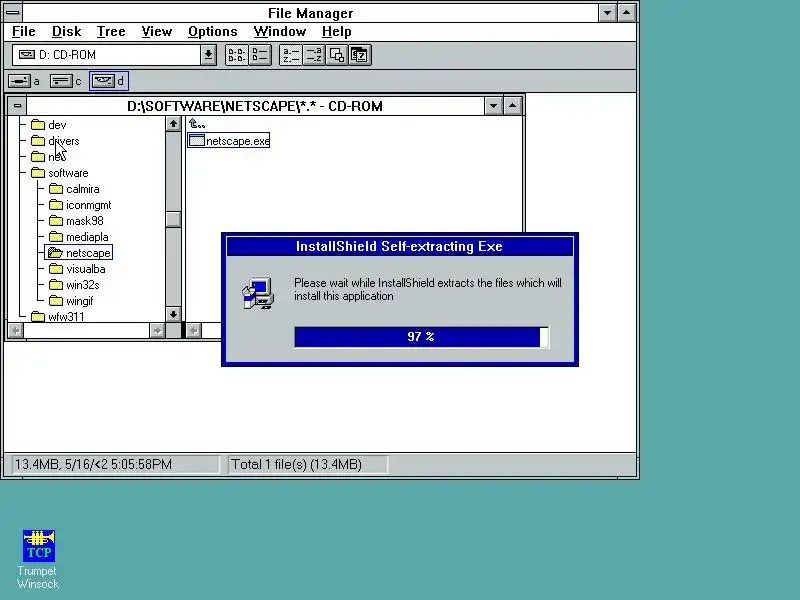This screenshot has height=600, width=800.
Task: Open the visualba folder
Action: click(x=78, y=269)
